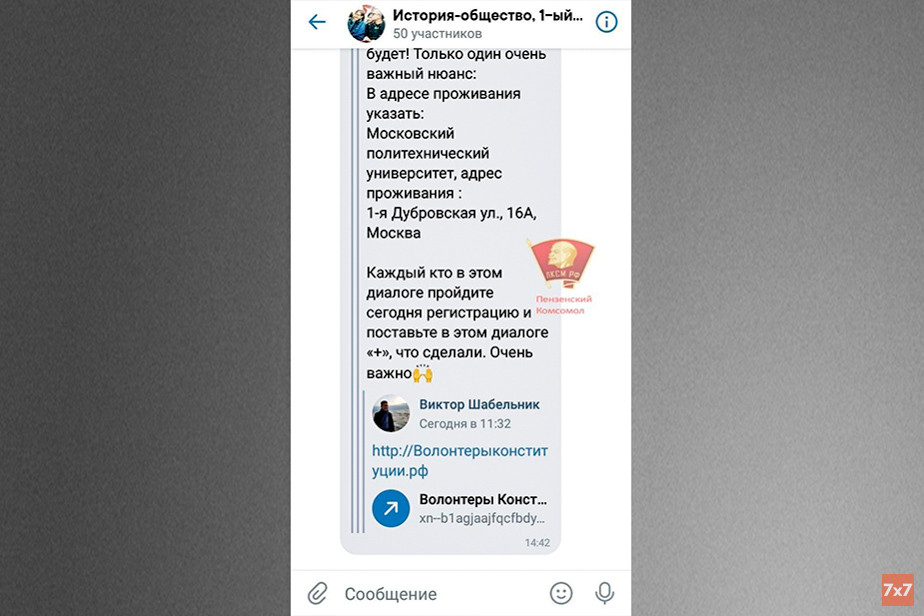The width and height of the screenshot is (924, 616).
Task: Go back using the arrow icon
Action: (317, 22)
